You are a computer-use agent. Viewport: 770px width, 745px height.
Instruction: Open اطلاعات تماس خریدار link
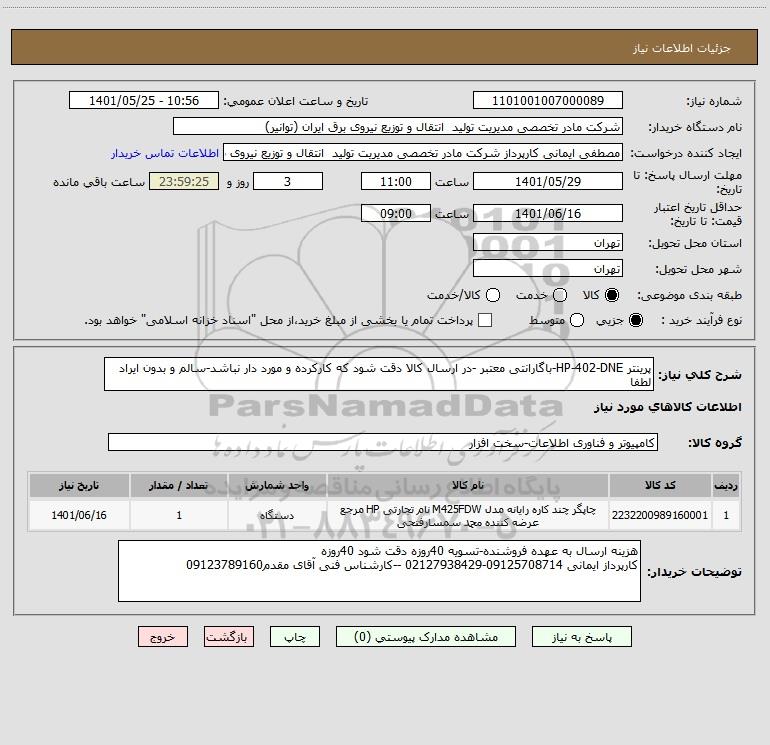pos(165,153)
